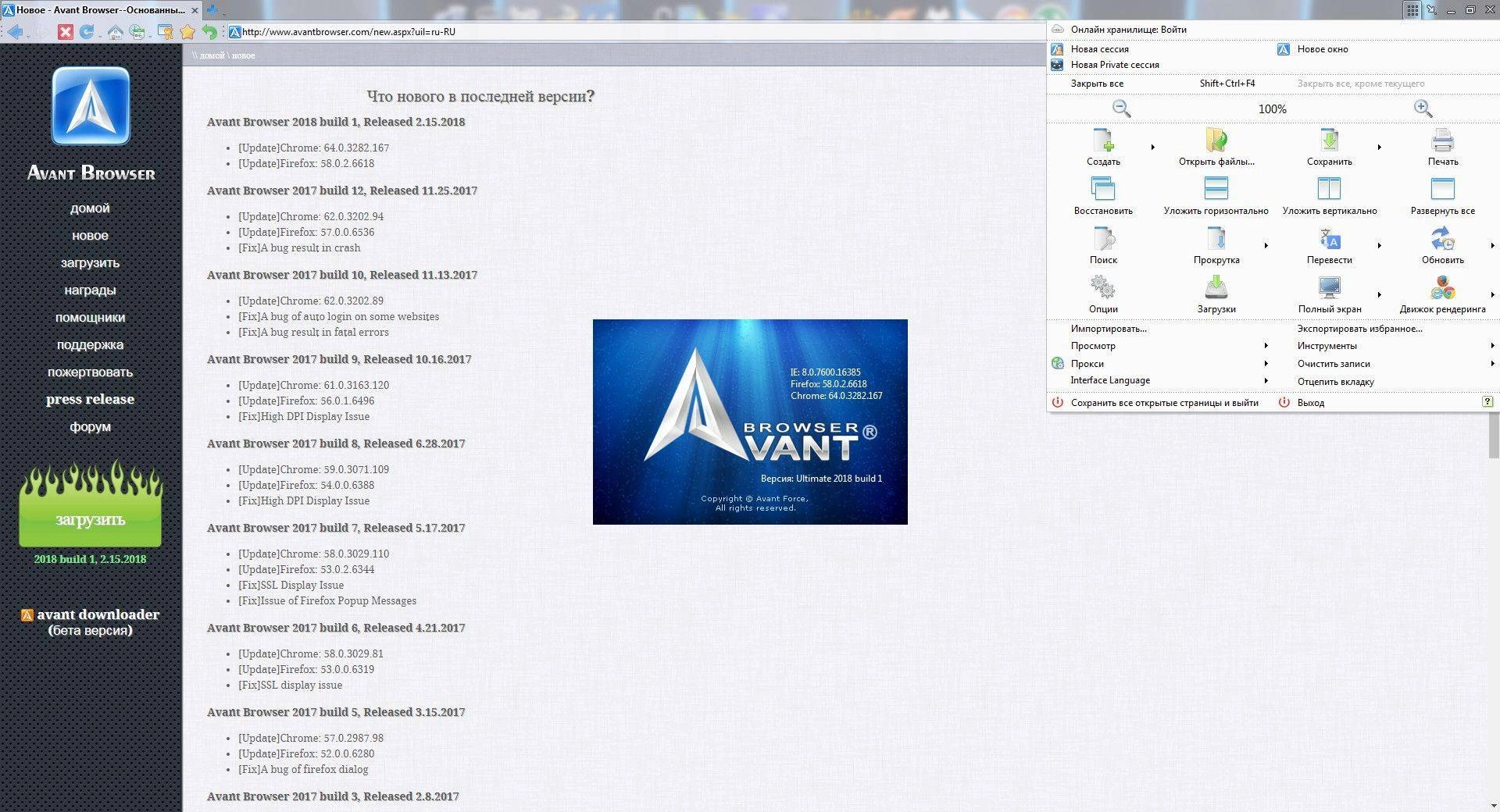Toggle the main menu grid button
Image resolution: width=1500 pixels, height=812 pixels.
[1412, 10]
